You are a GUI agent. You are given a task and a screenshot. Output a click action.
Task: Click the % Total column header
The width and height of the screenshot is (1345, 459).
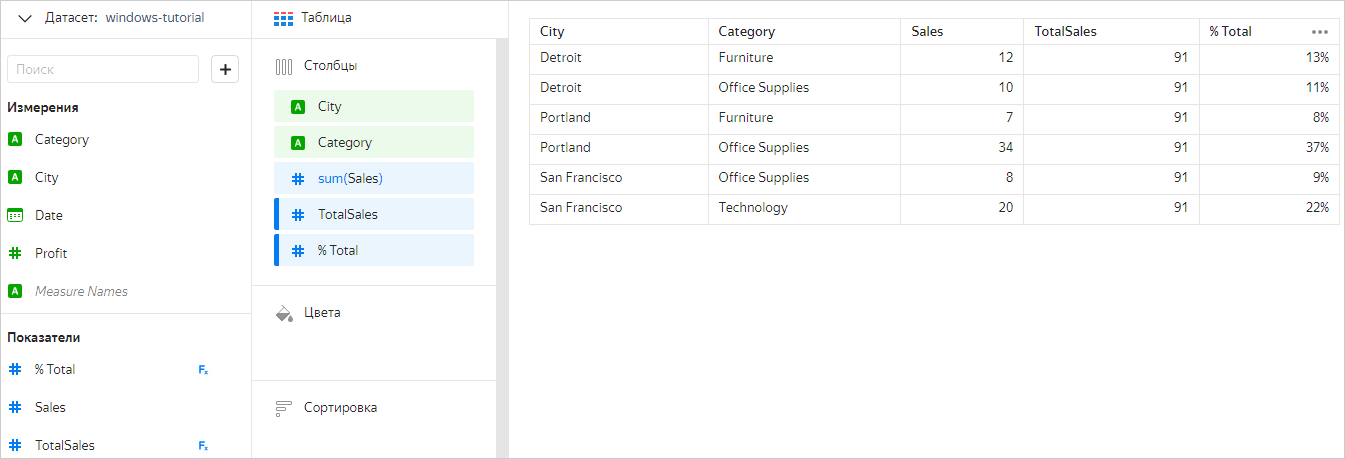tap(1230, 32)
